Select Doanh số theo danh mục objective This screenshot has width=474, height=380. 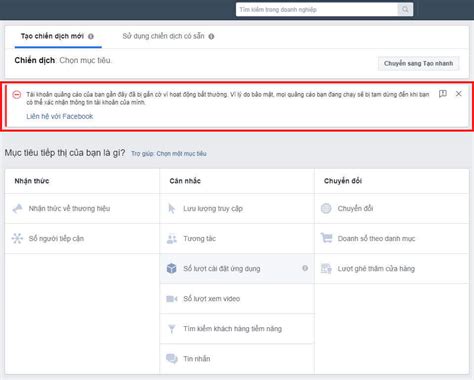(392, 239)
